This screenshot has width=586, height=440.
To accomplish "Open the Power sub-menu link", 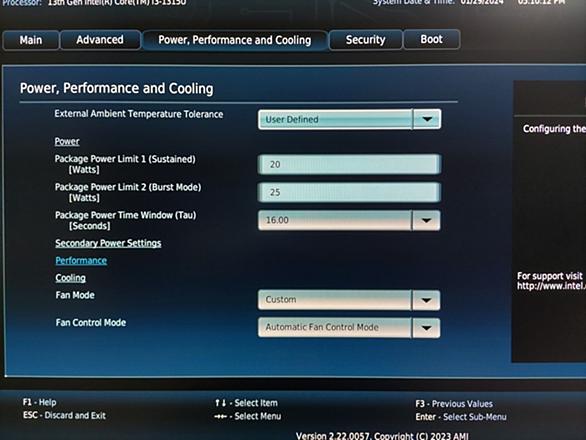I will [x=67, y=141].
